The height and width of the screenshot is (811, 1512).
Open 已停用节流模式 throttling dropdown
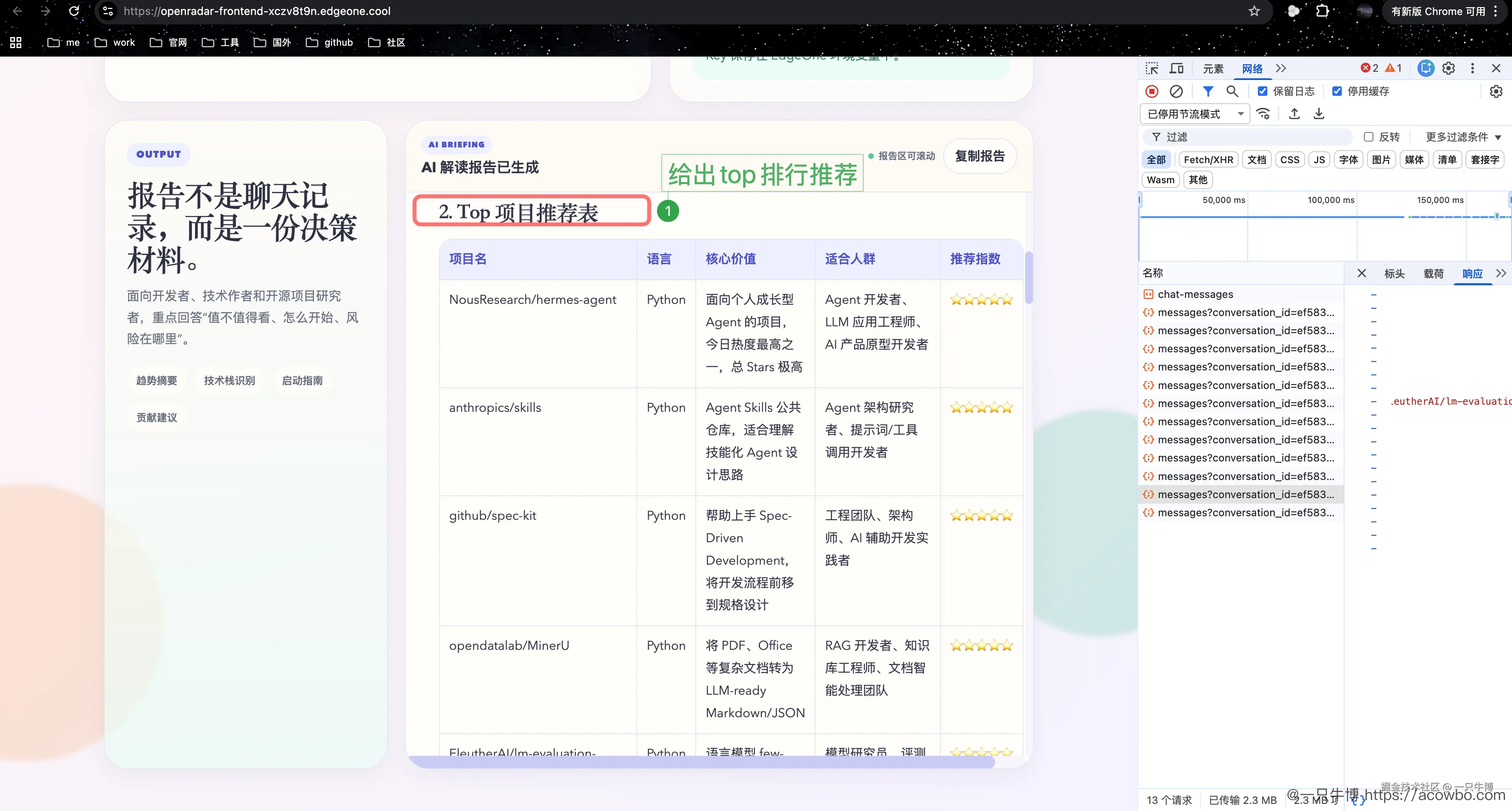click(1194, 114)
